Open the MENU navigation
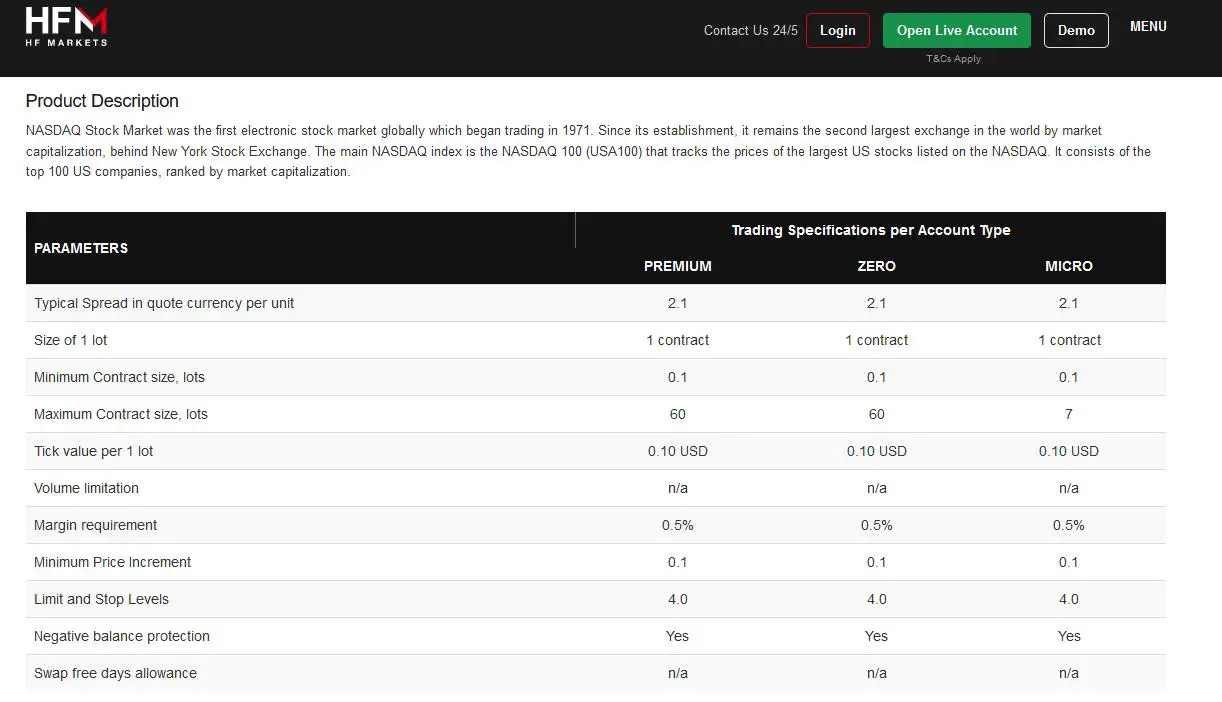Screen dimensions: 1222x702 [1148, 27]
